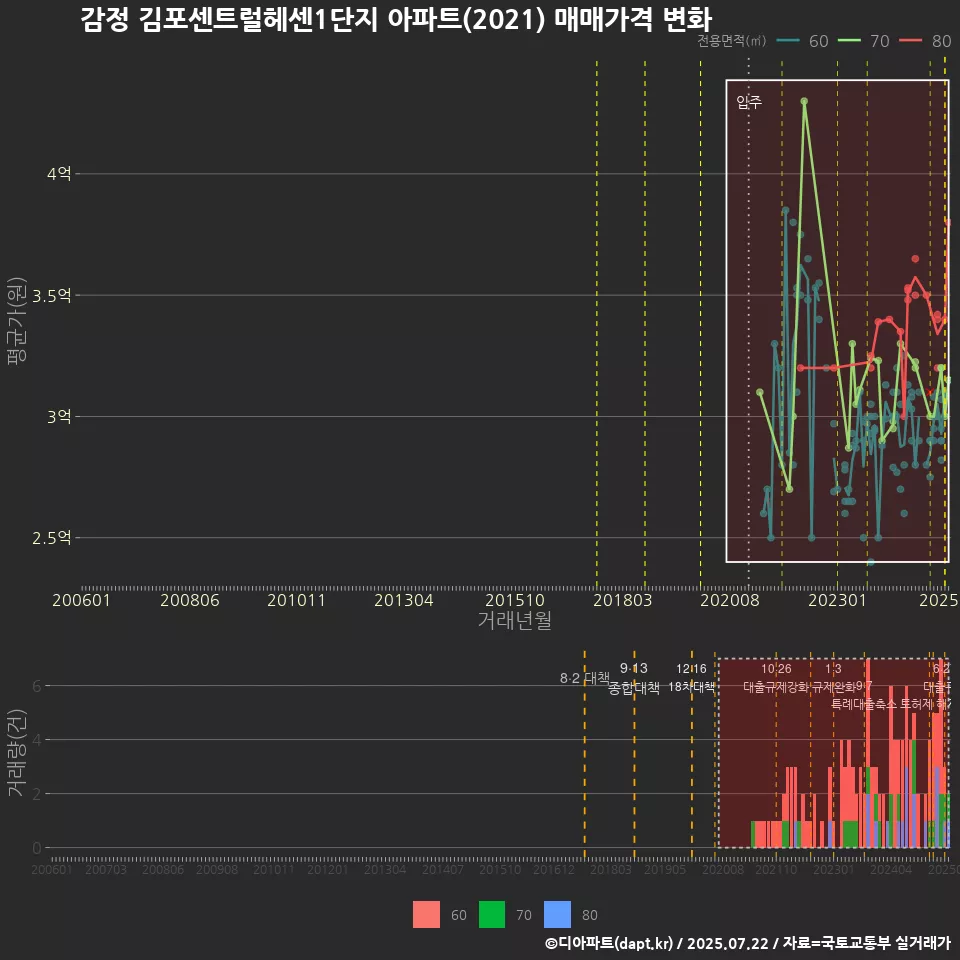Click the 3억 y-axis label
The width and height of the screenshot is (960, 960).
point(59,417)
